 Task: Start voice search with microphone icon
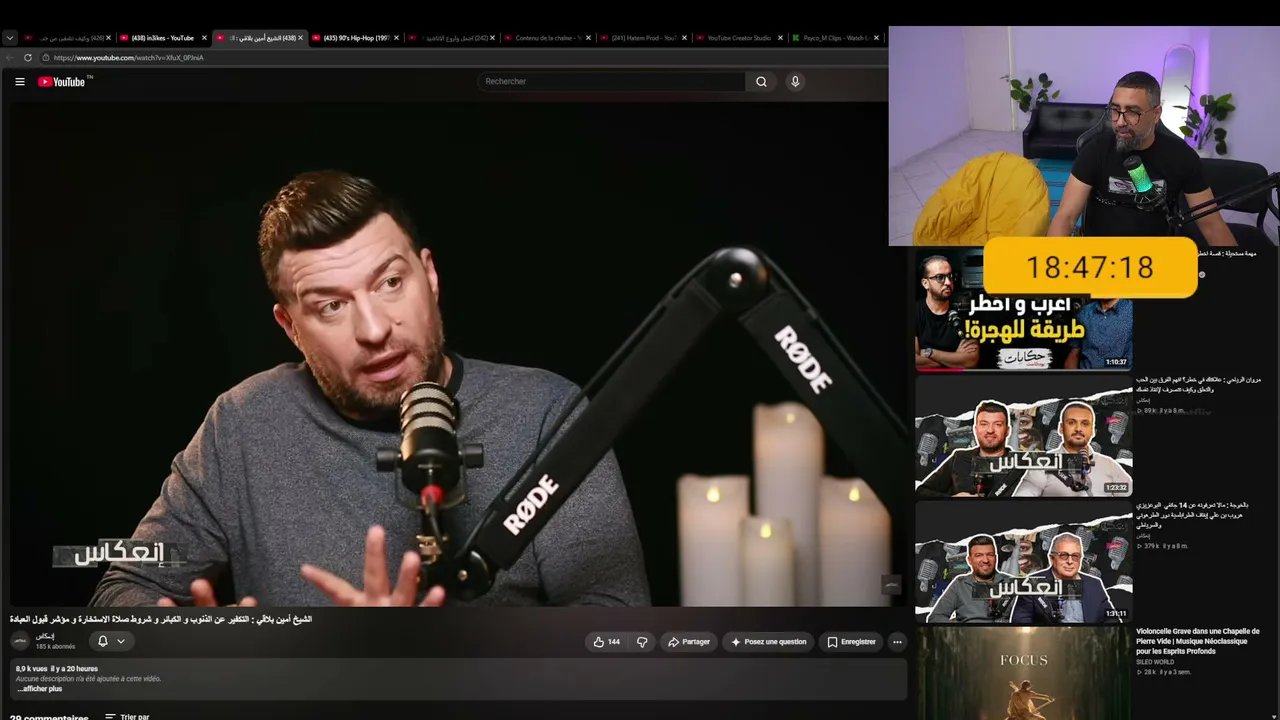click(x=795, y=82)
